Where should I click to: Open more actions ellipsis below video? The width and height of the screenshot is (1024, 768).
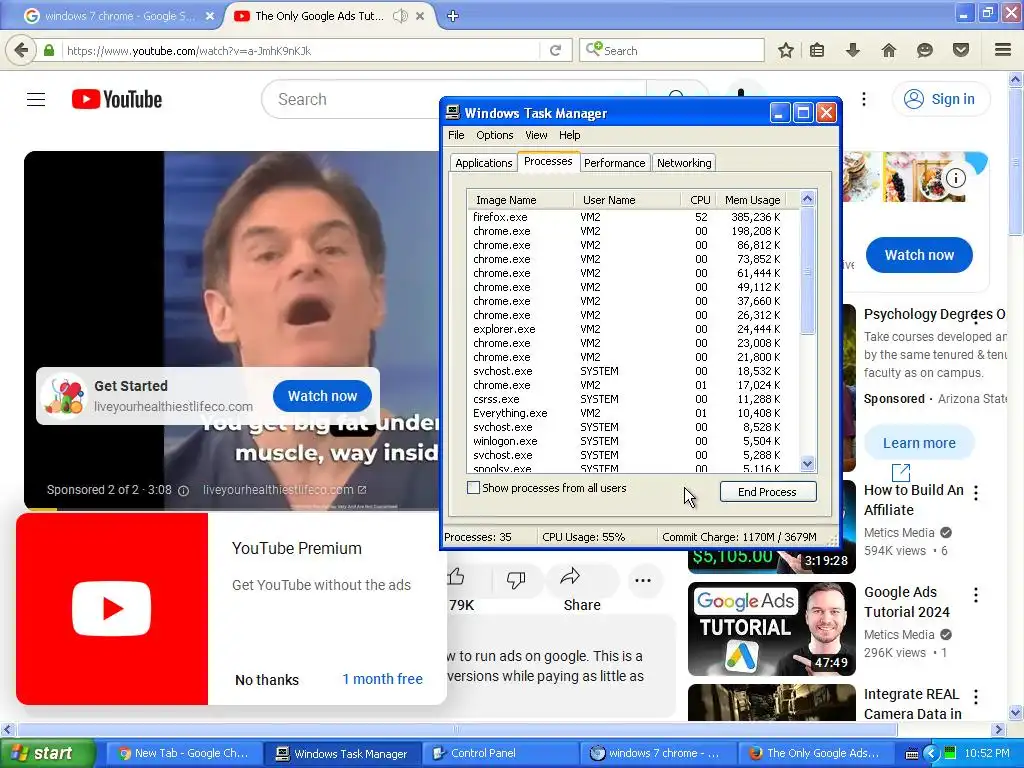point(643,580)
